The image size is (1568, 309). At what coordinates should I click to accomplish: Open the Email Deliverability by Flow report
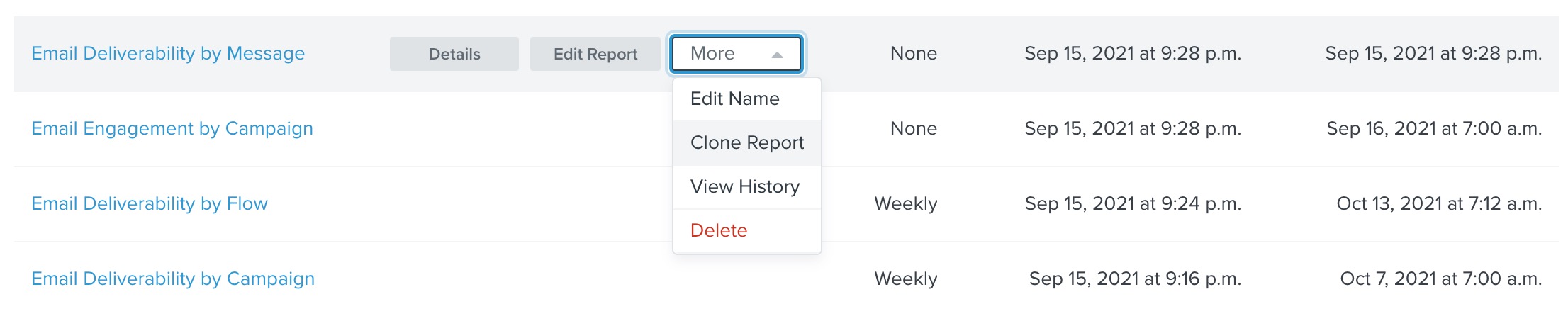[x=150, y=204]
